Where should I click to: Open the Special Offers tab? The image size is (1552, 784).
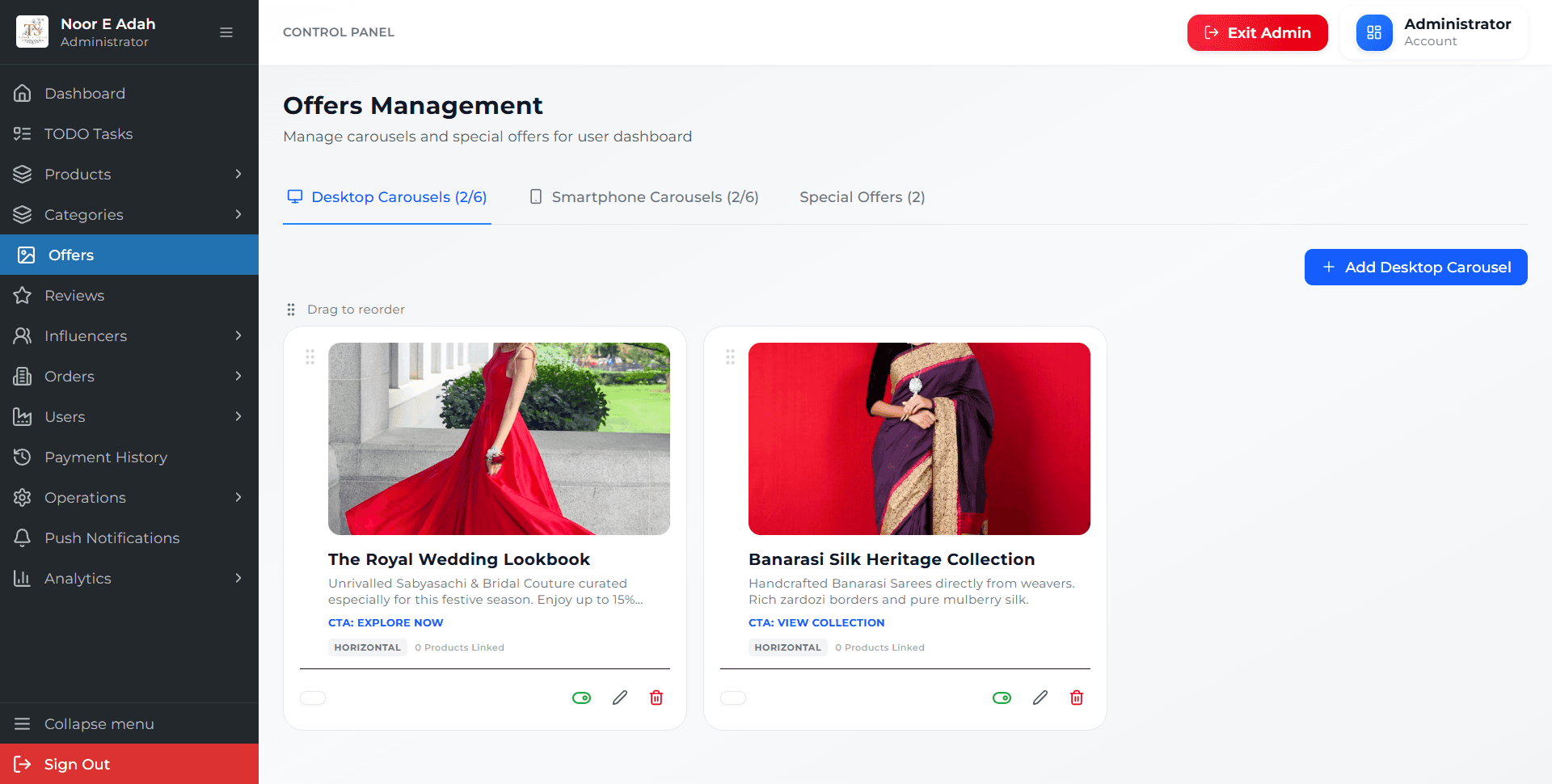(x=862, y=197)
